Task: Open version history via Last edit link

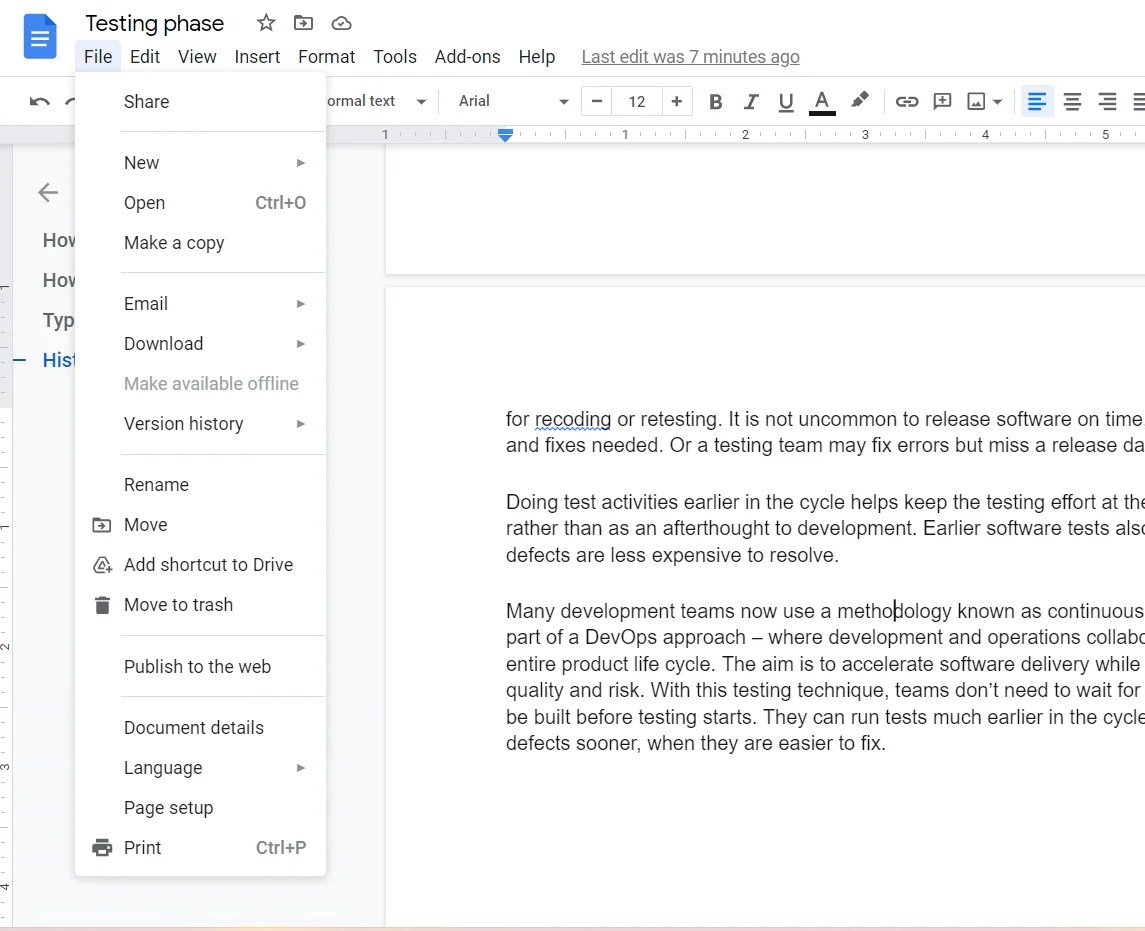Action: click(x=690, y=56)
